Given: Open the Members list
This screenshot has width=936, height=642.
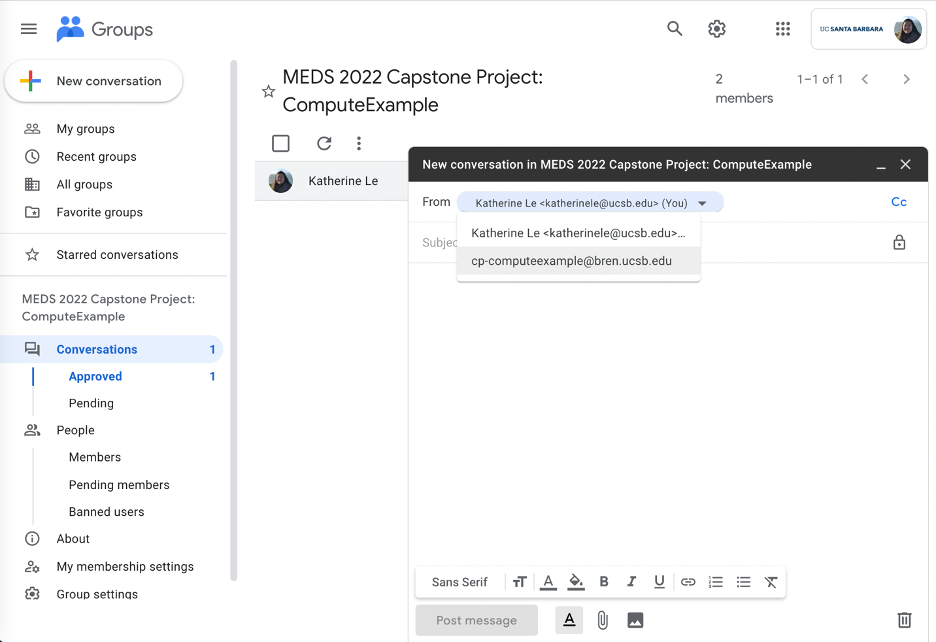Looking at the screenshot, I should coord(94,457).
